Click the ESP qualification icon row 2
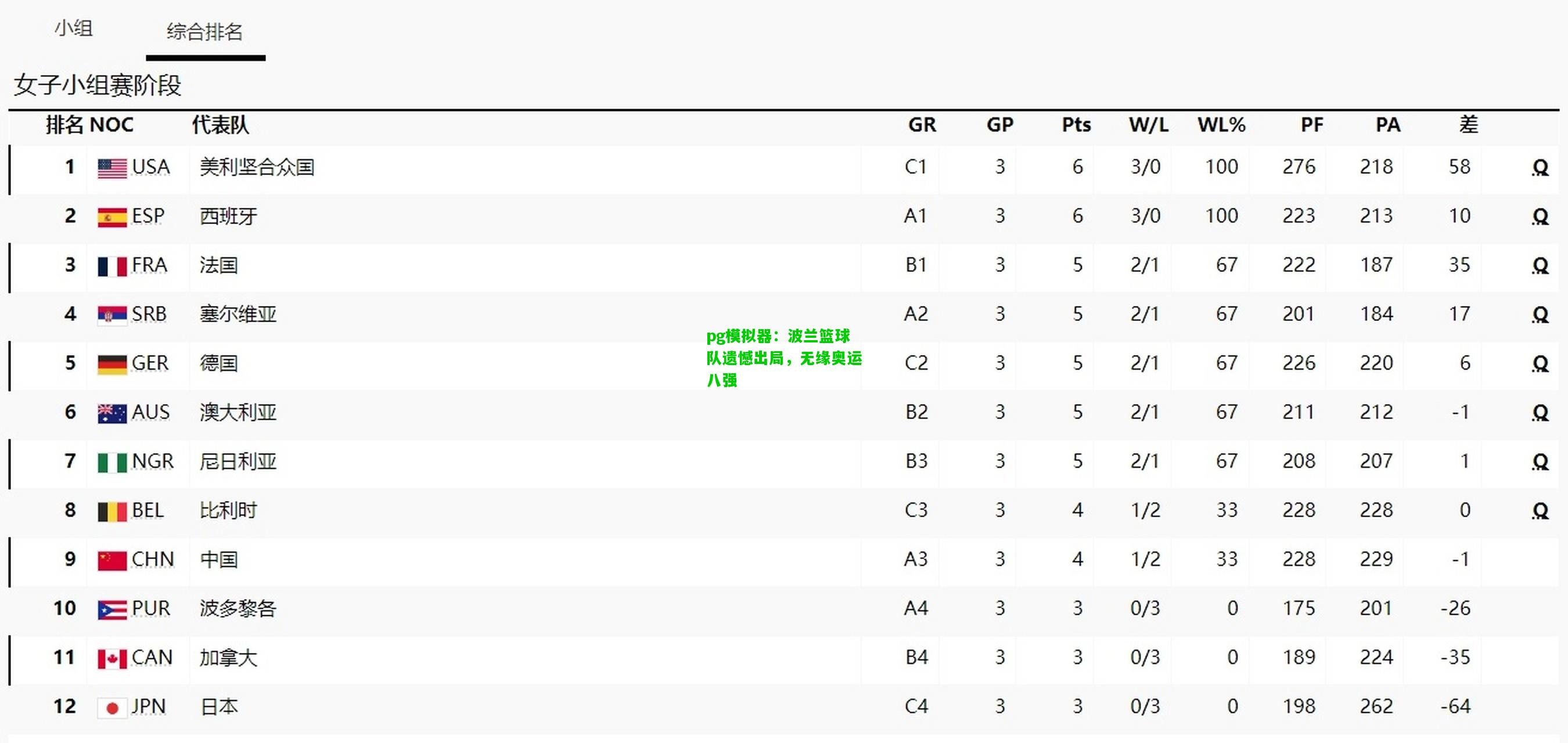 pyautogui.click(x=1543, y=216)
